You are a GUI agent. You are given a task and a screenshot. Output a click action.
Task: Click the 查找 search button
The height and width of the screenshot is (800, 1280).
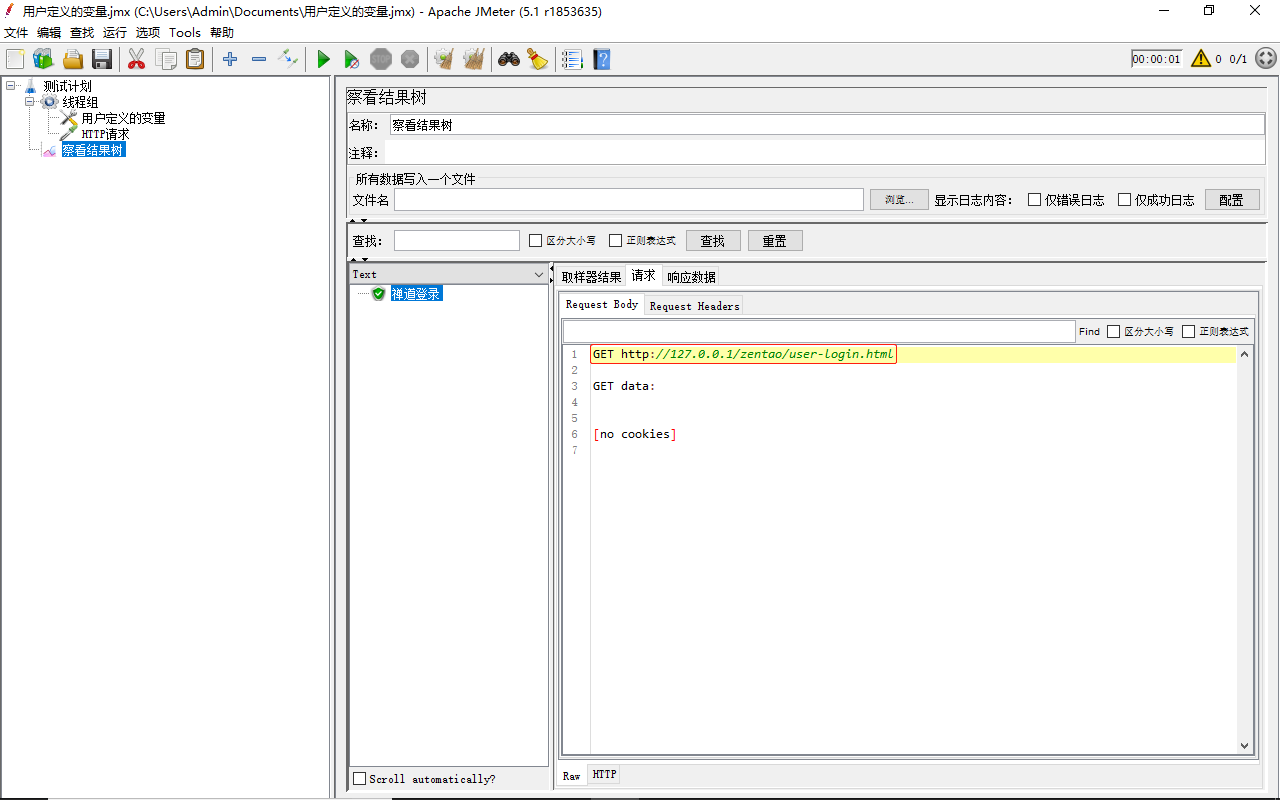tap(713, 241)
